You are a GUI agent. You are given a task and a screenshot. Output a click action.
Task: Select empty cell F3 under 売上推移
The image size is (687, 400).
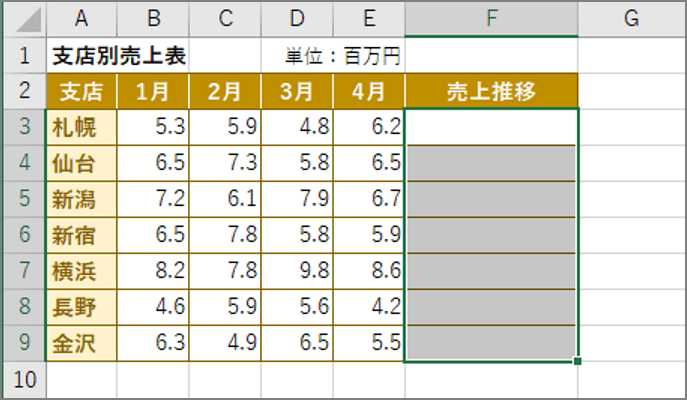(491, 127)
